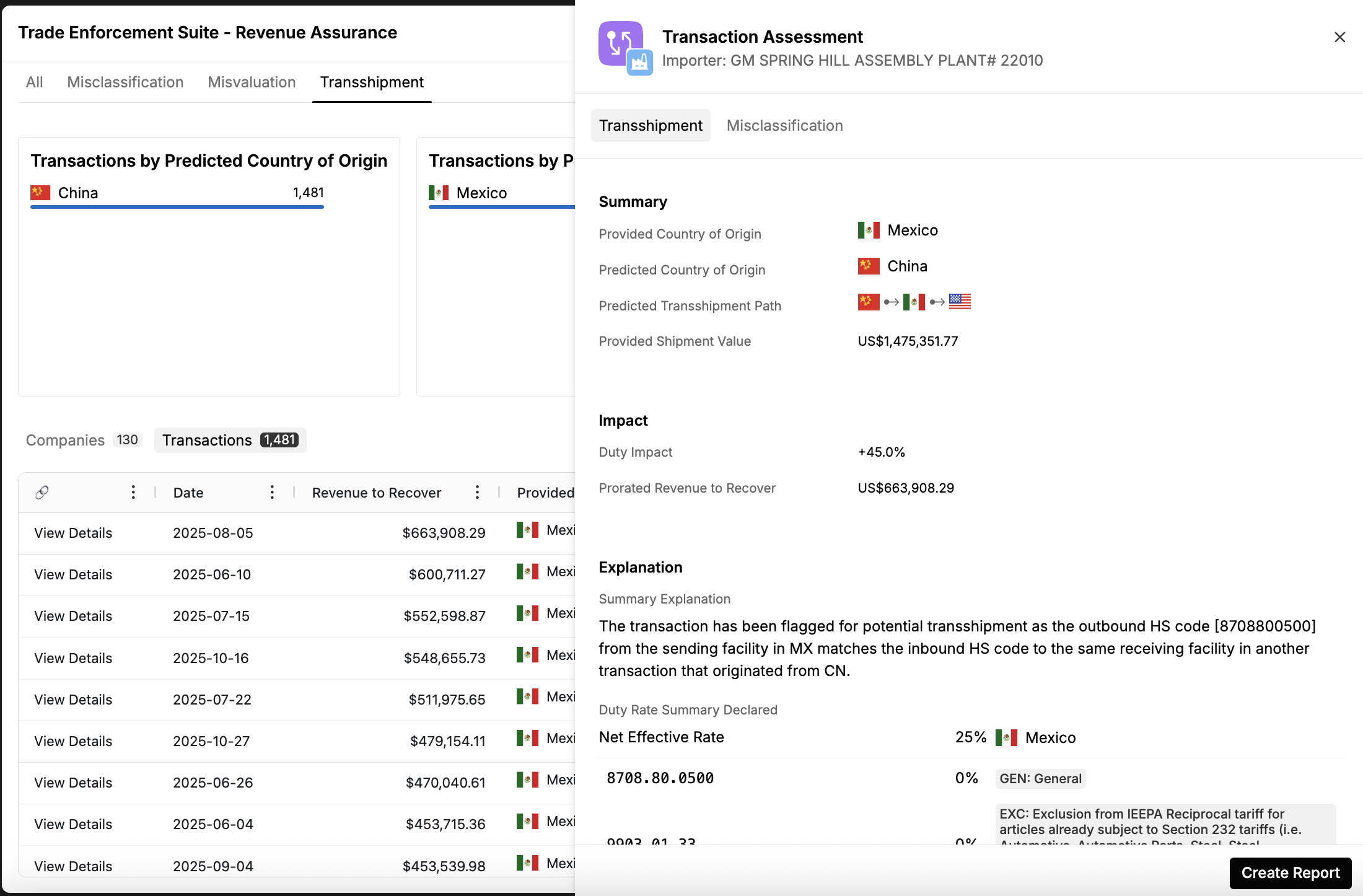Switch to the All tab
This screenshot has width=1363, height=896.
[x=34, y=82]
